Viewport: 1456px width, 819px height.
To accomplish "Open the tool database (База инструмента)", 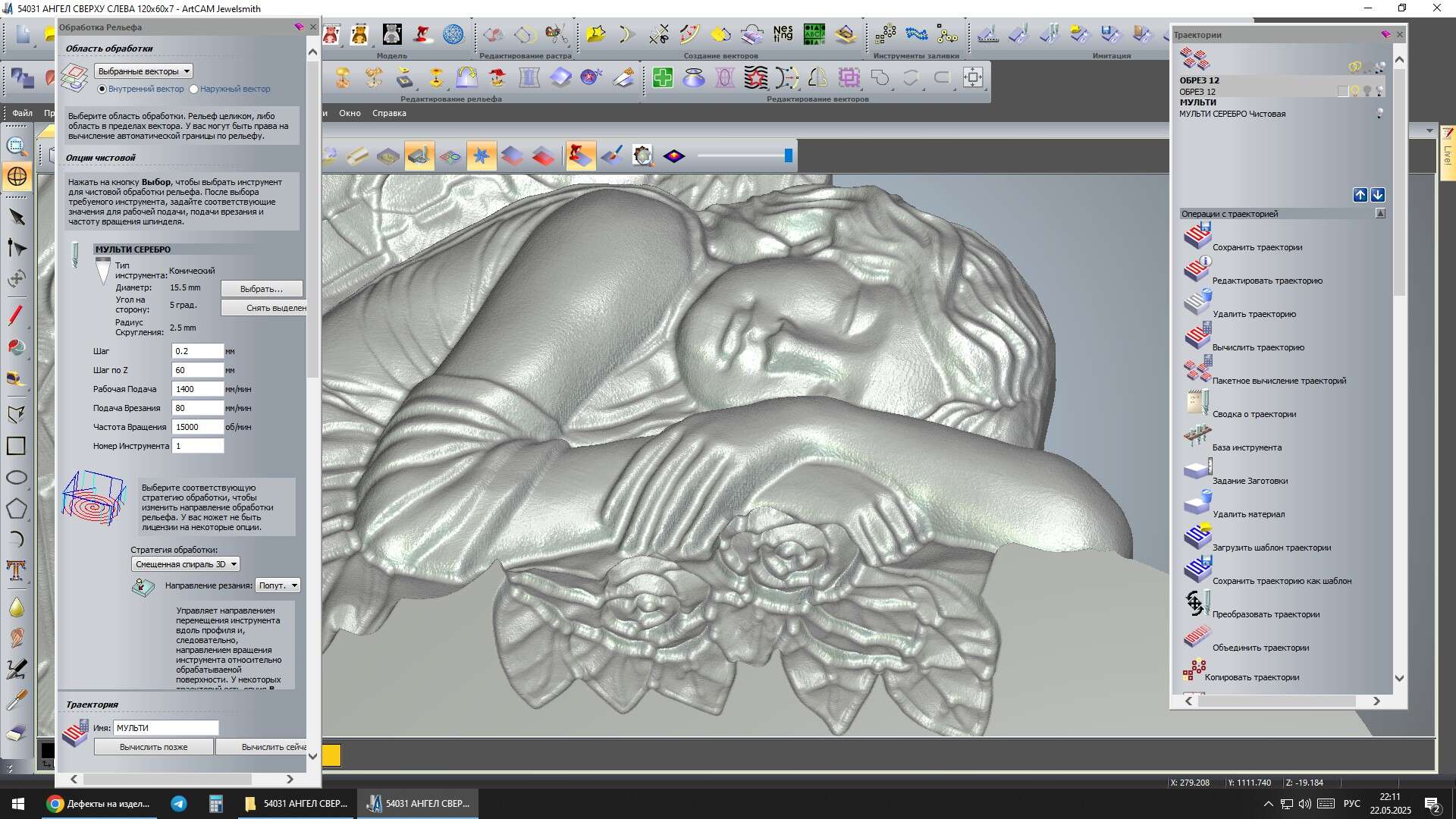I will pyautogui.click(x=1197, y=436).
